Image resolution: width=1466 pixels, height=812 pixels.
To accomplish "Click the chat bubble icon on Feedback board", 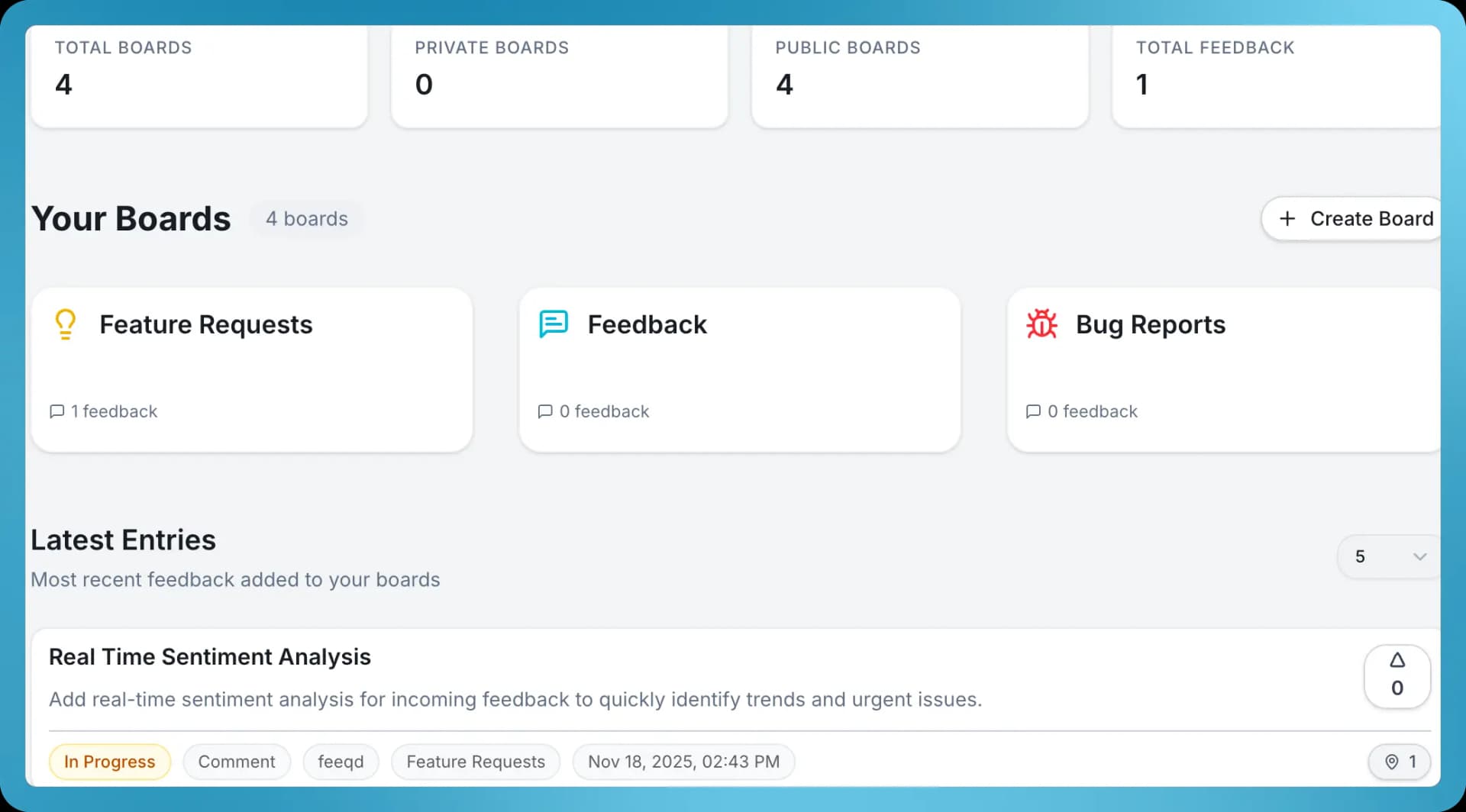I will point(554,324).
